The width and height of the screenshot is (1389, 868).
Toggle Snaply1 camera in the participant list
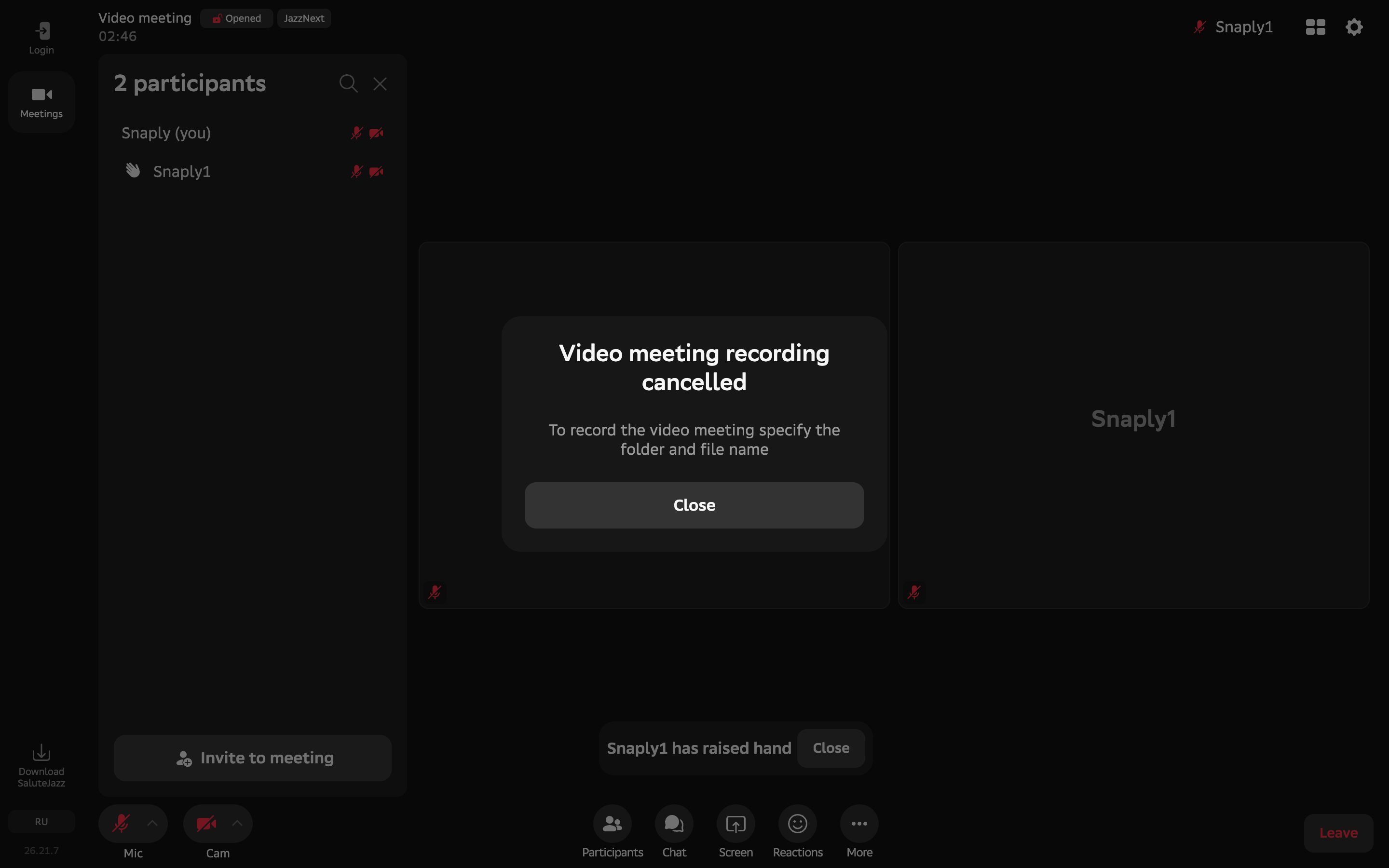point(376,172)
